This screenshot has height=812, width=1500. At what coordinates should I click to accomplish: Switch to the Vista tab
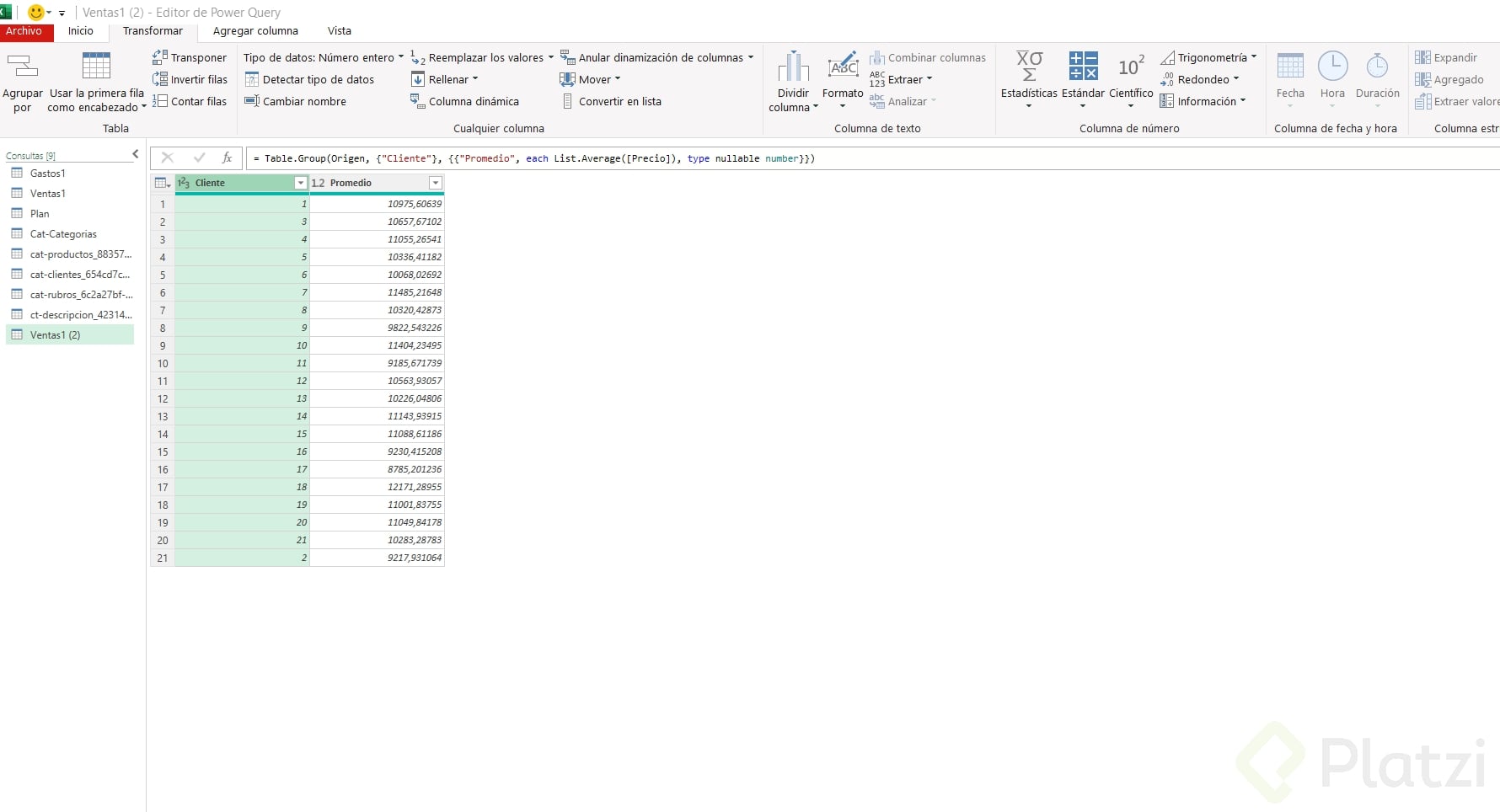pos(340,31)
